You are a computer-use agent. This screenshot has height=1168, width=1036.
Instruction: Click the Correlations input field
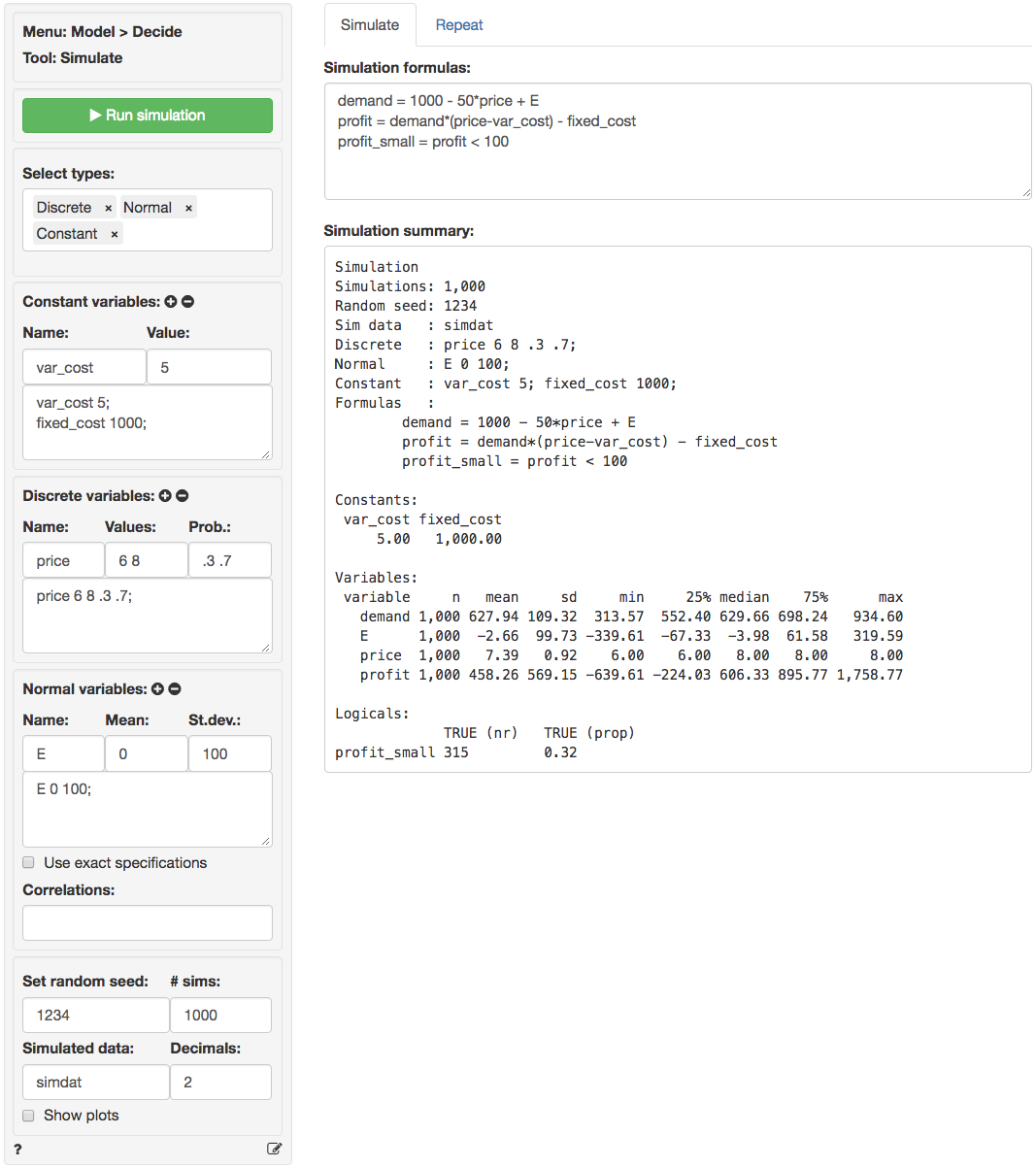(148, 923)
